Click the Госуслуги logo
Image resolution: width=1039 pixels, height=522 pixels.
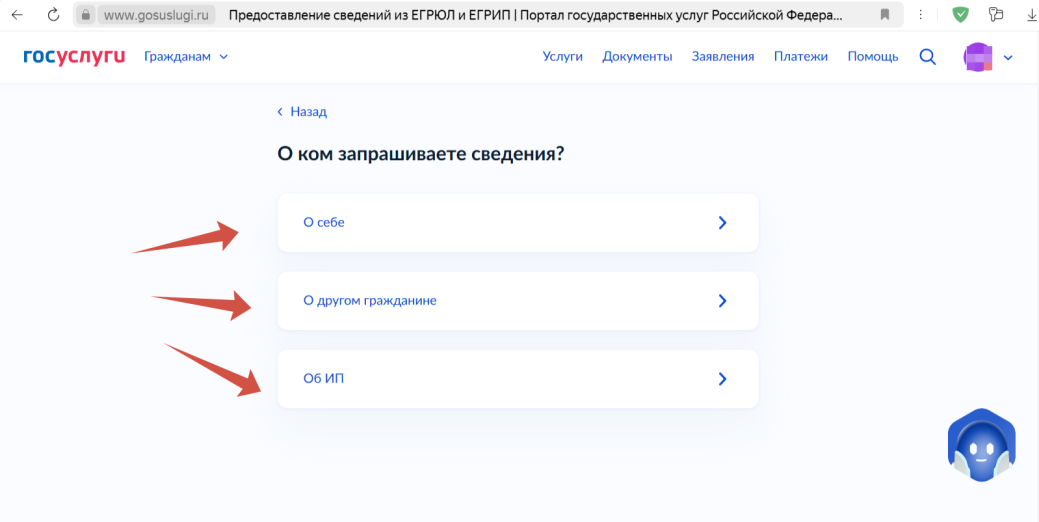(x=74, y=56)
